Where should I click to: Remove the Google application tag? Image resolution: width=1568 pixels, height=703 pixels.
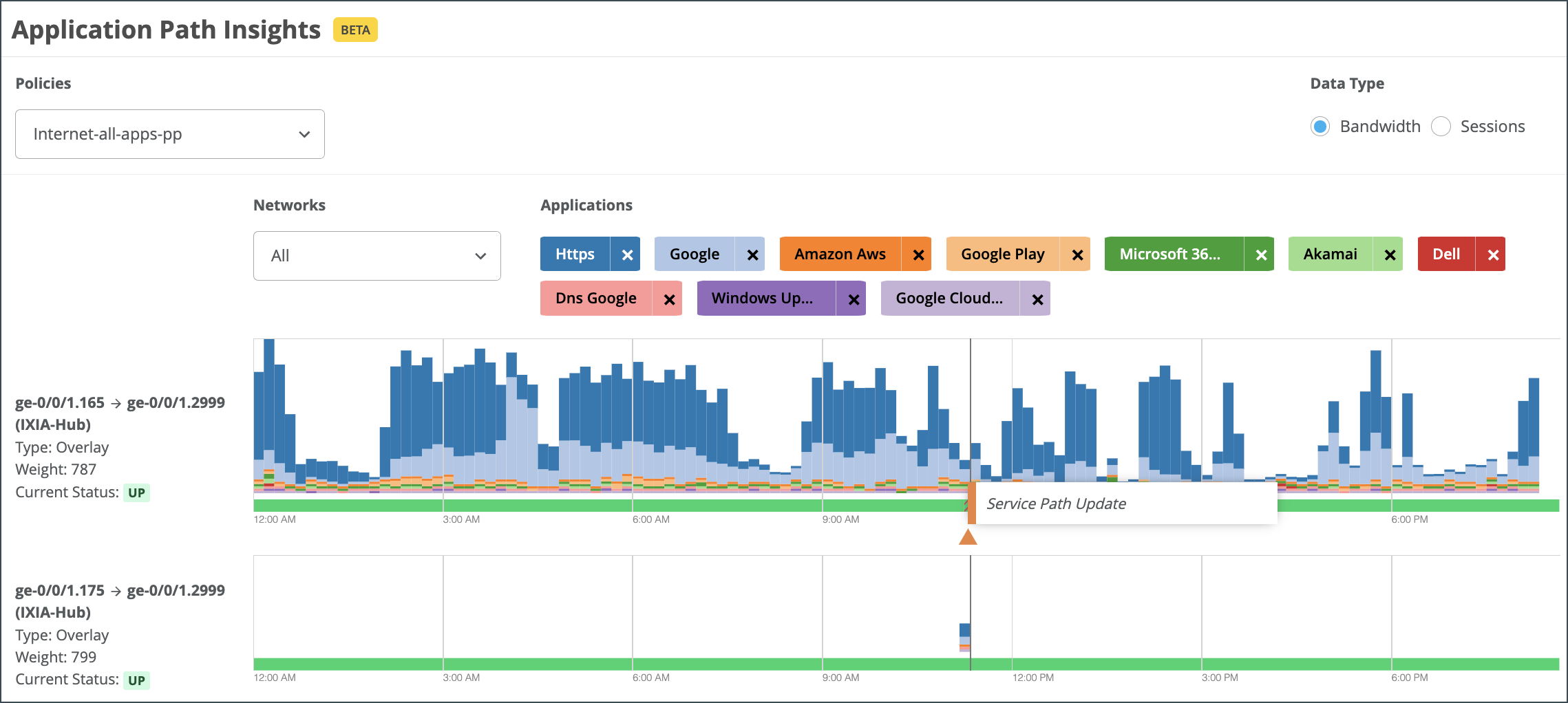pyautogui.click(x=752, y=255)
